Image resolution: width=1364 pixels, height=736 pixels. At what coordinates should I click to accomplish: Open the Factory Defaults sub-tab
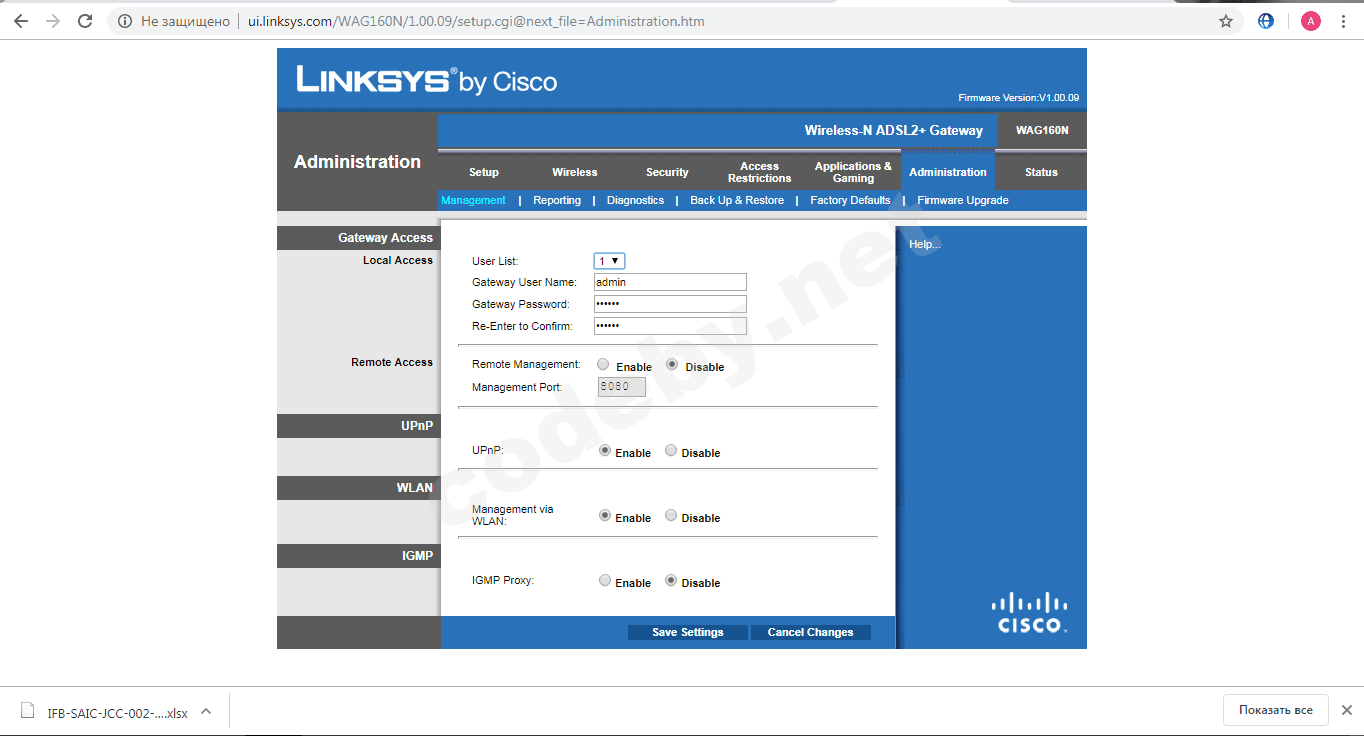(x=850, y=200)
